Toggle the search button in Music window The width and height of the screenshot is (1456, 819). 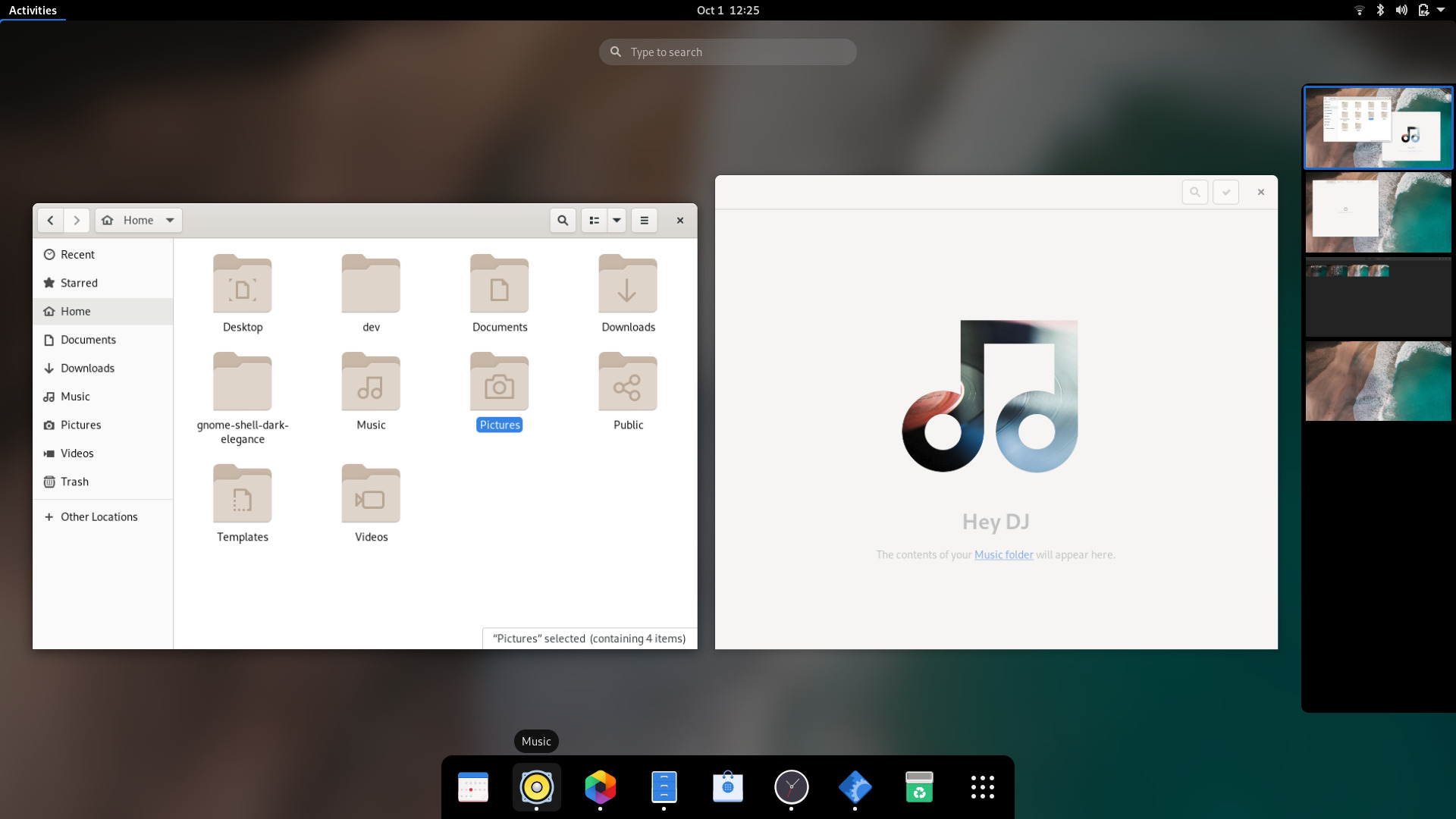[1194, 193]
